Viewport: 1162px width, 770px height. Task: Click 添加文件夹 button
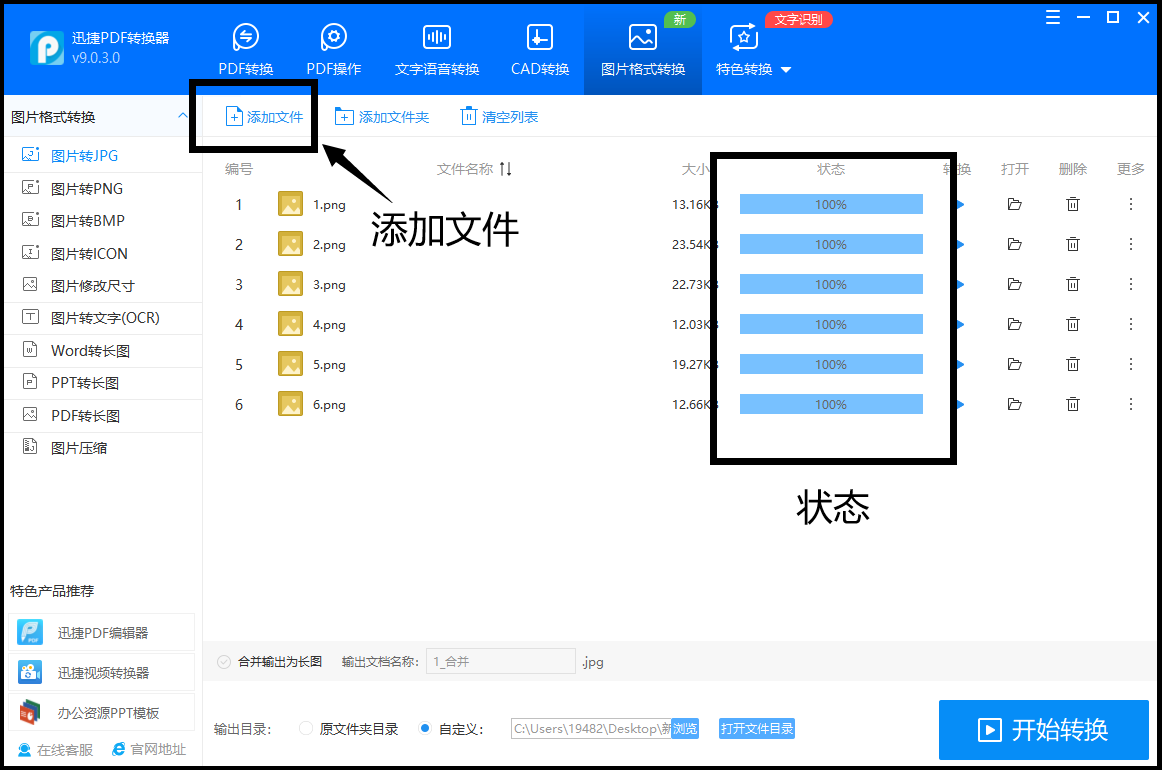coord(382,116)
